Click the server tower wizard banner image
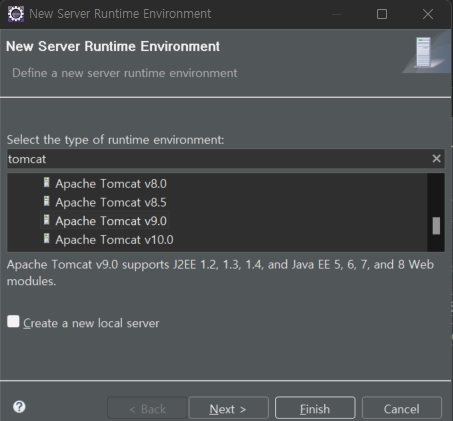Image resolution: width=453 pixels, height=421 pixels. (x=427, y=52)
